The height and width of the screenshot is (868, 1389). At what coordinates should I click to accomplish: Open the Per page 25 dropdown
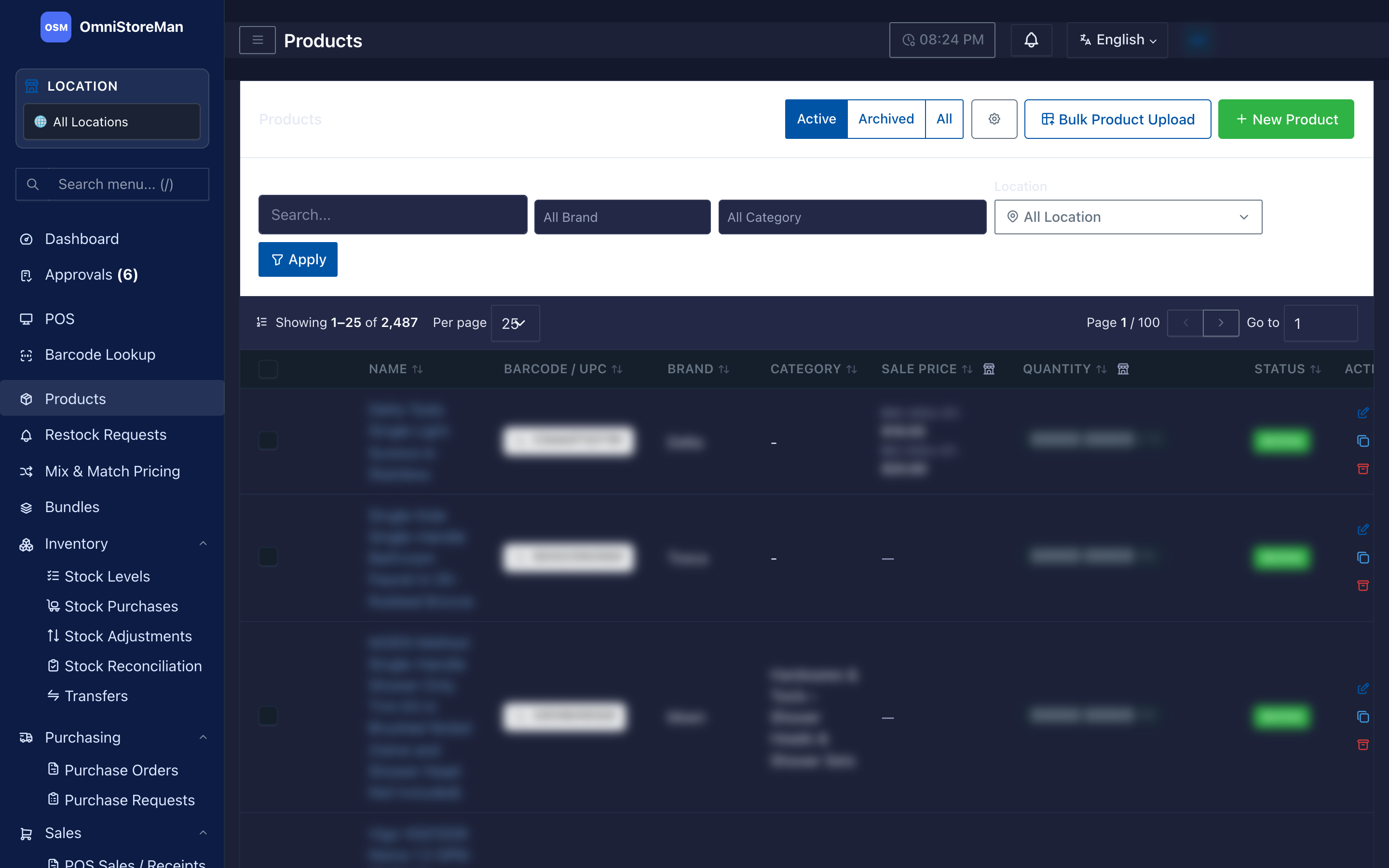click(515, 323)
